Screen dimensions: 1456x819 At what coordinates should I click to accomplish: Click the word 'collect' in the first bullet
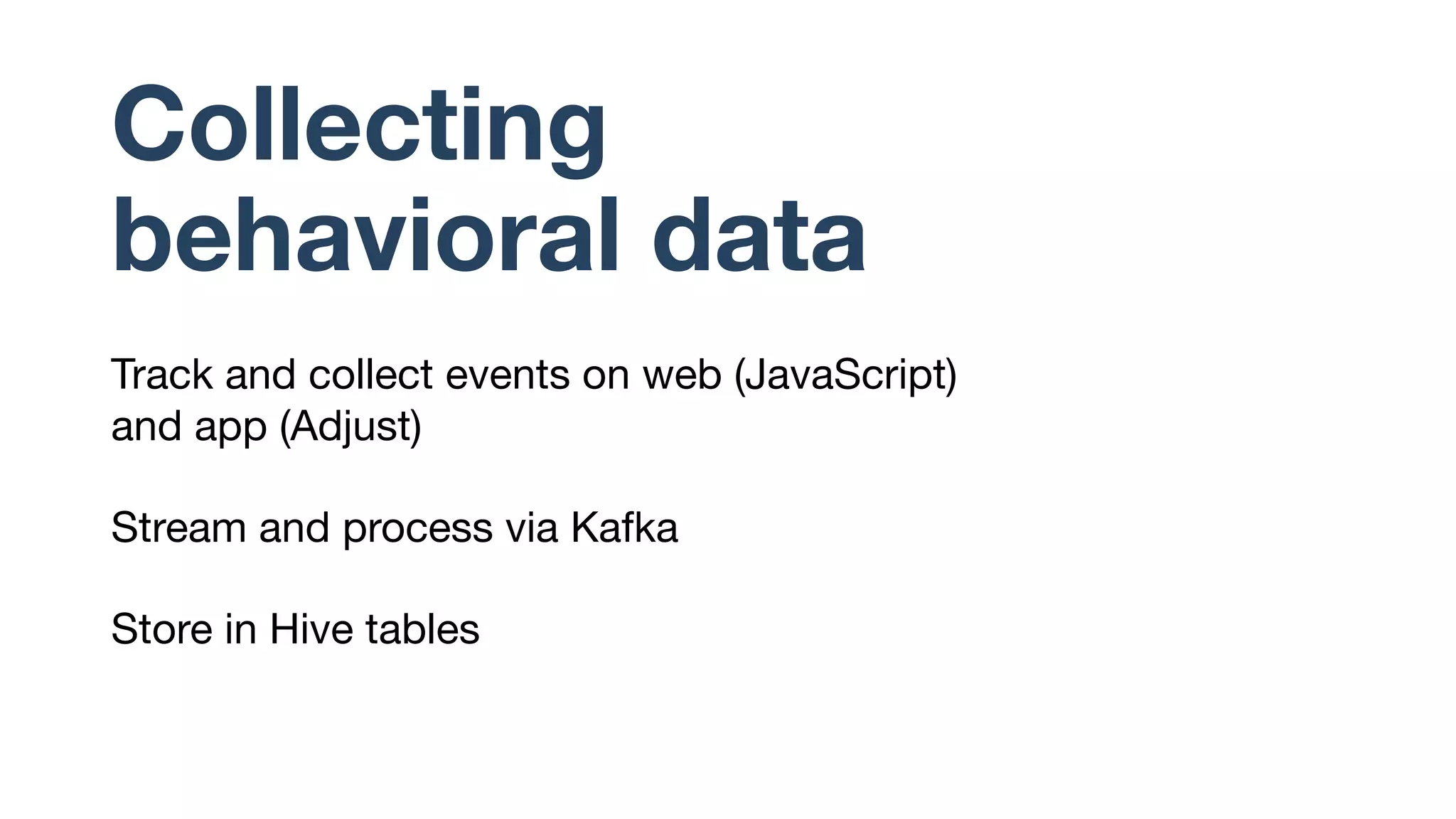370,375
